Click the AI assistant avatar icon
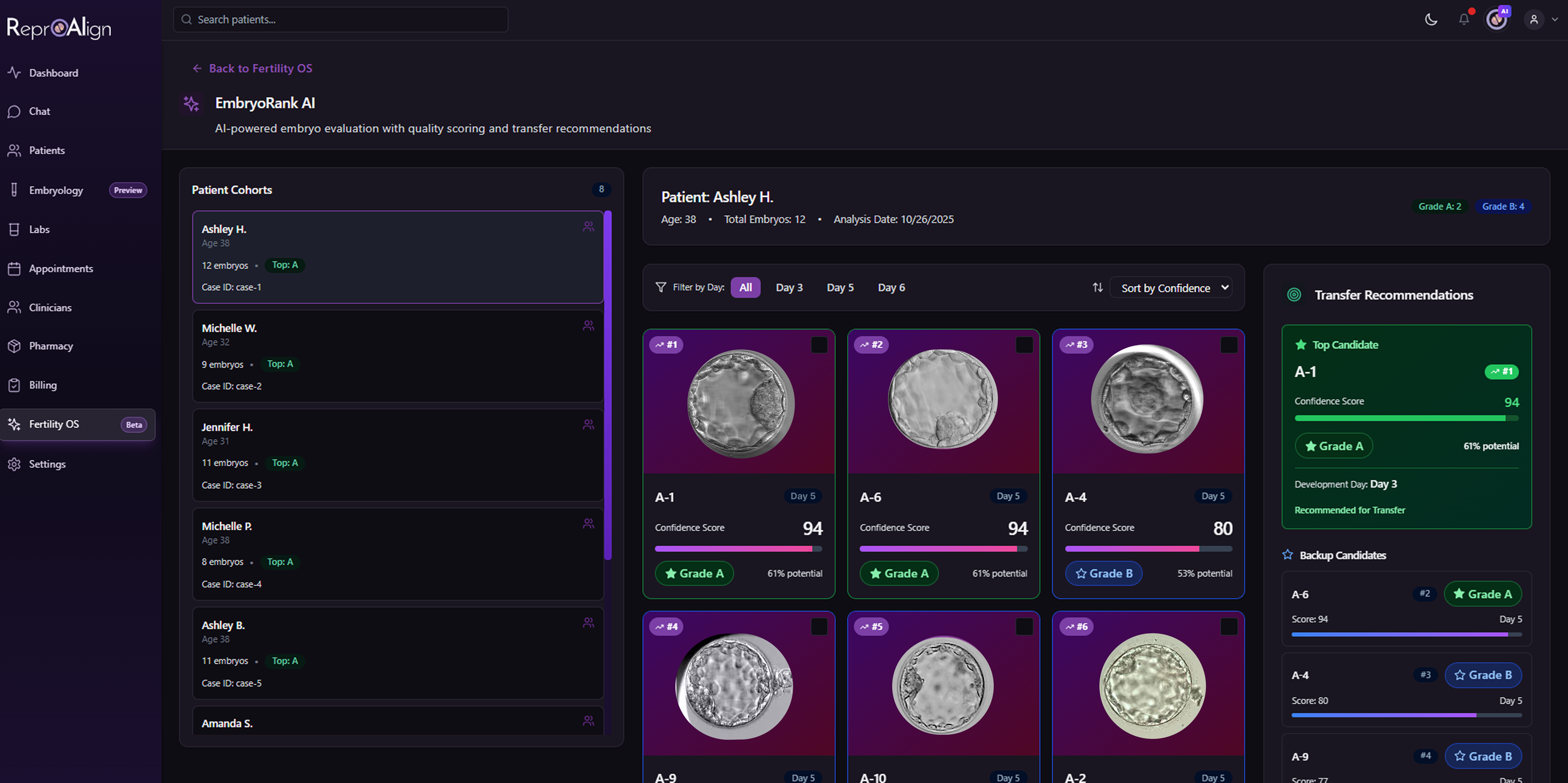The height and width of the screenshot is (783, 1568). (x=1497, y=20)
